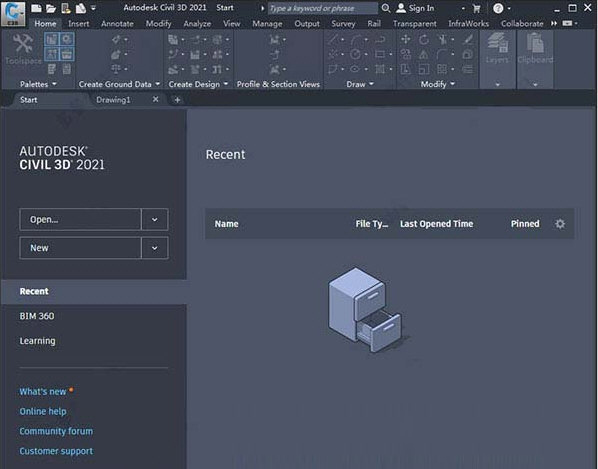Select BIM 360 in the left sidebar
This screenshot has width=598, height=469.
37,316
